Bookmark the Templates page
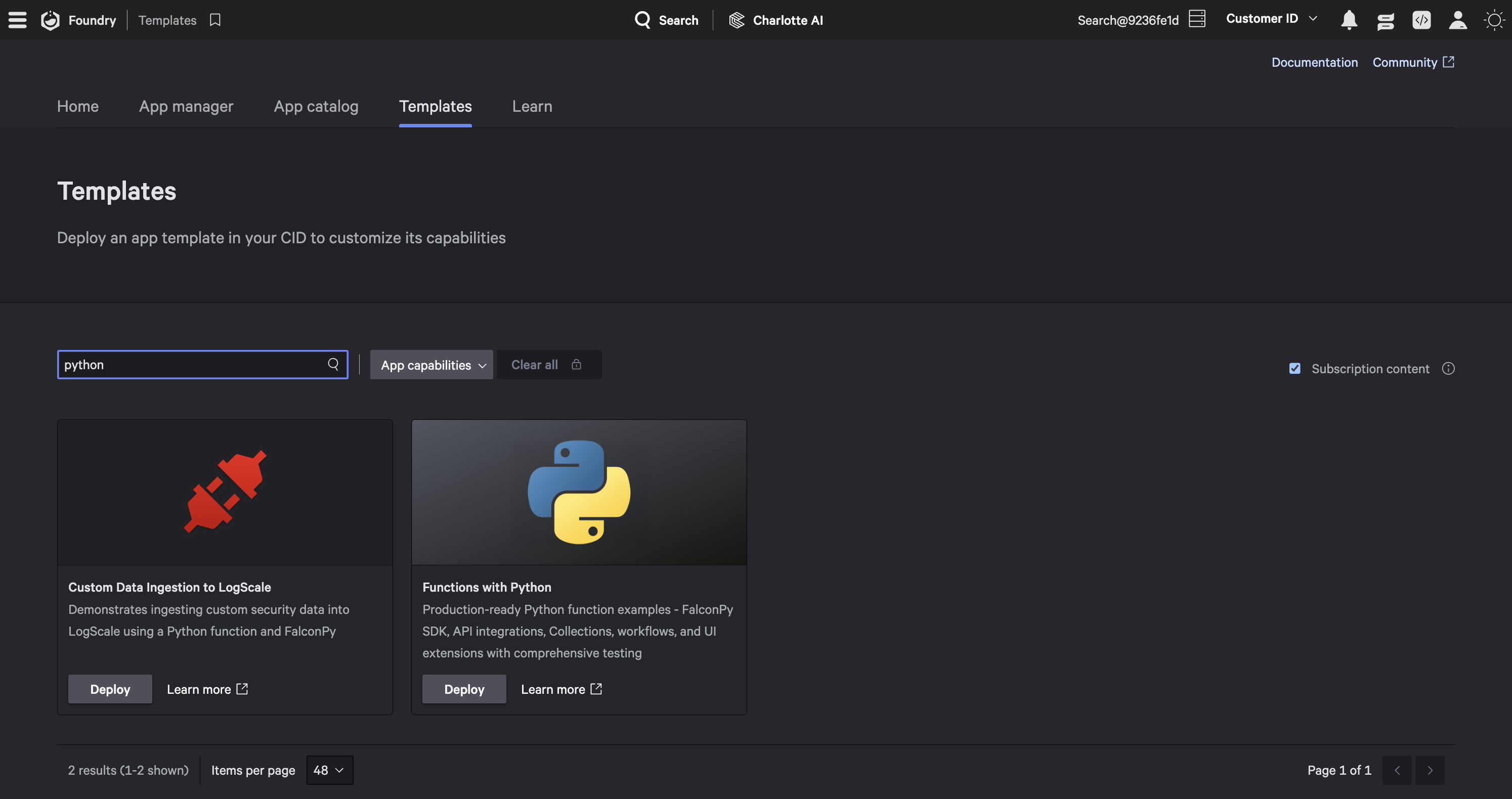 point(215,20)
